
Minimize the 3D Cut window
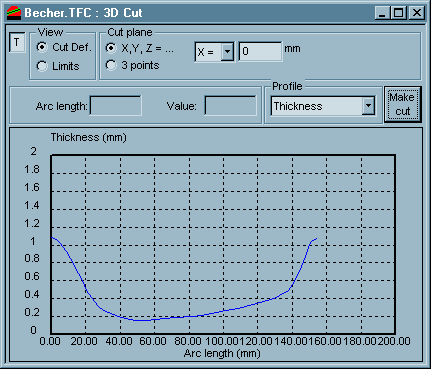[x=382, y=13]
